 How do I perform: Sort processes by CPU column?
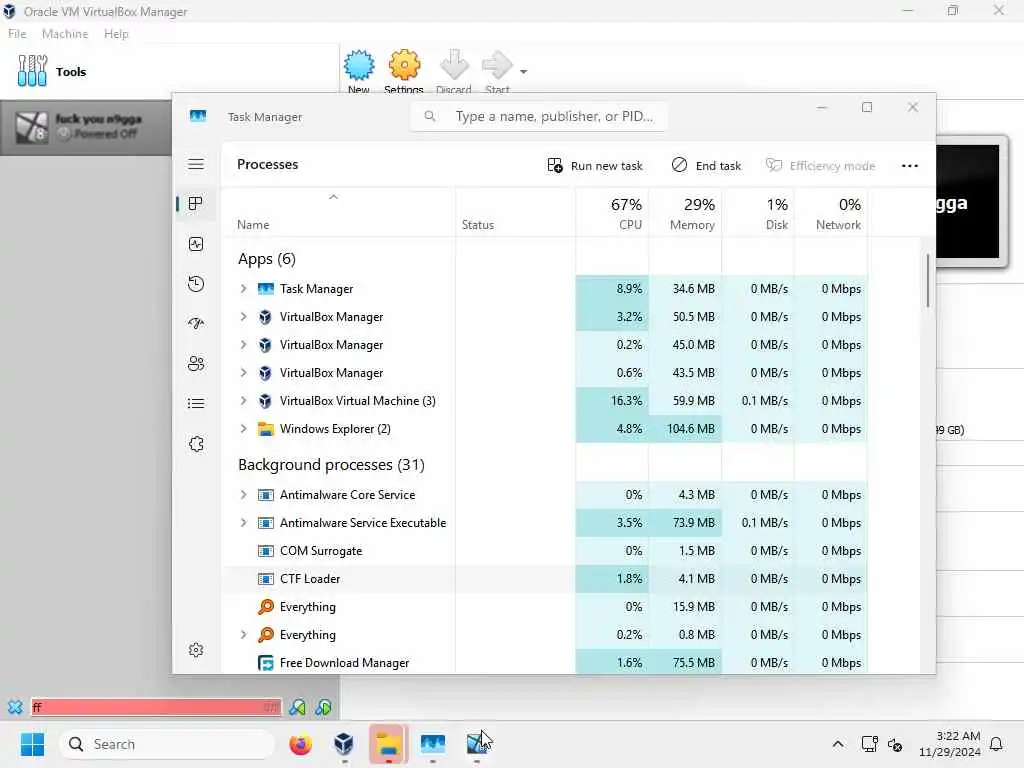coord(613,213)
